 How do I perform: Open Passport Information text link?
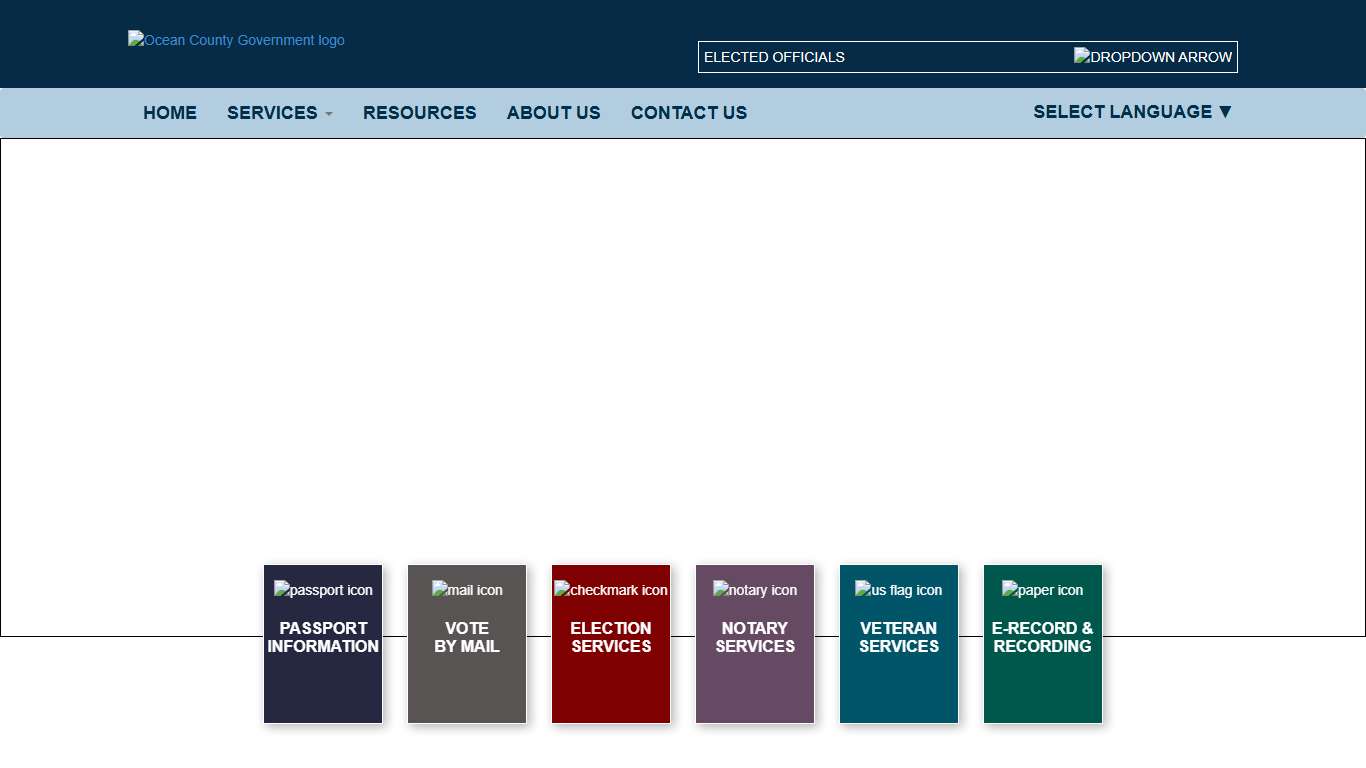[x=323, y=637]
